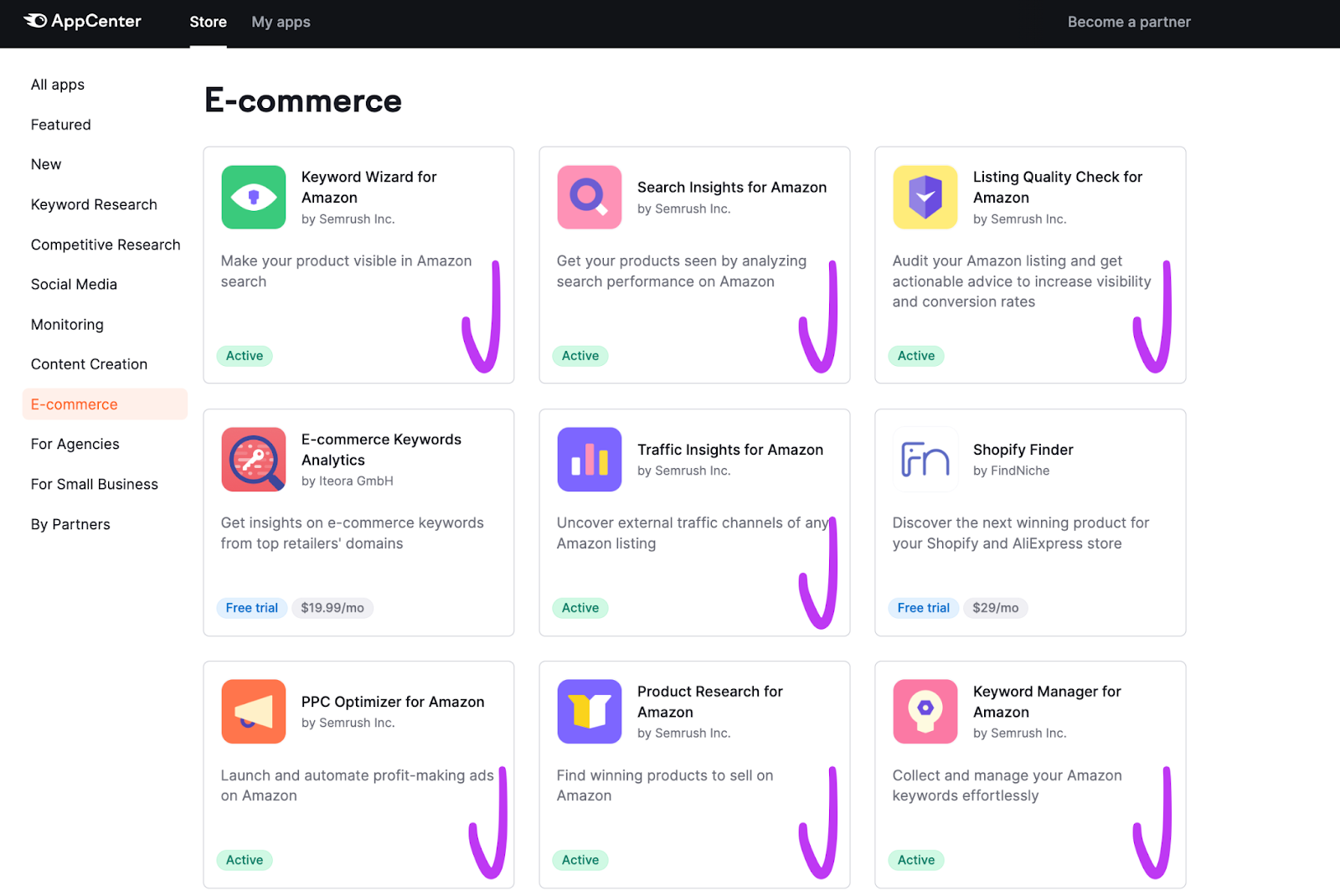Open the Become a partner link
This screenshot has width=1340, height=896.
(x=1129, y=22)
